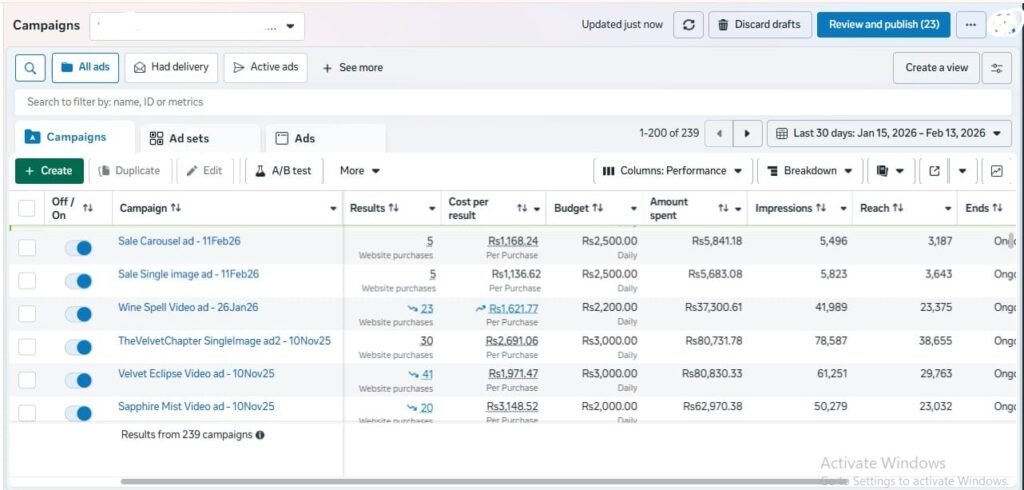Expand the Breakdown dropdown
1024x490 pixels.
click(x=810, y=171)
